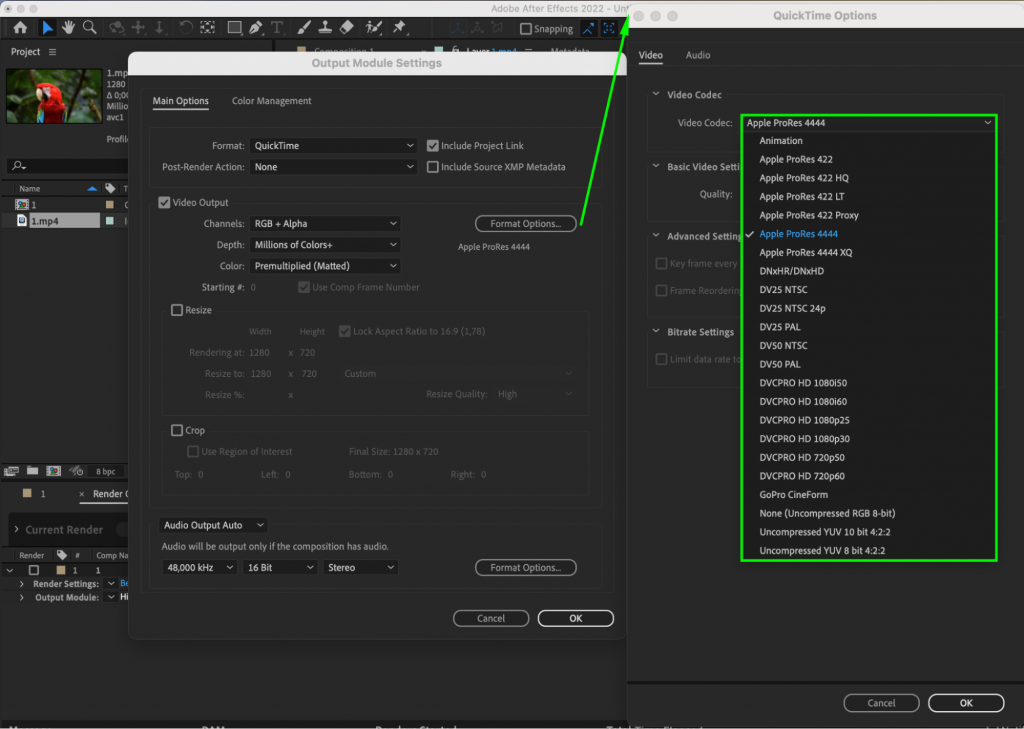The height and width of the screenshot is (729, 1024).
Task: Click Format Options for video output
Action: pos(526,223)
